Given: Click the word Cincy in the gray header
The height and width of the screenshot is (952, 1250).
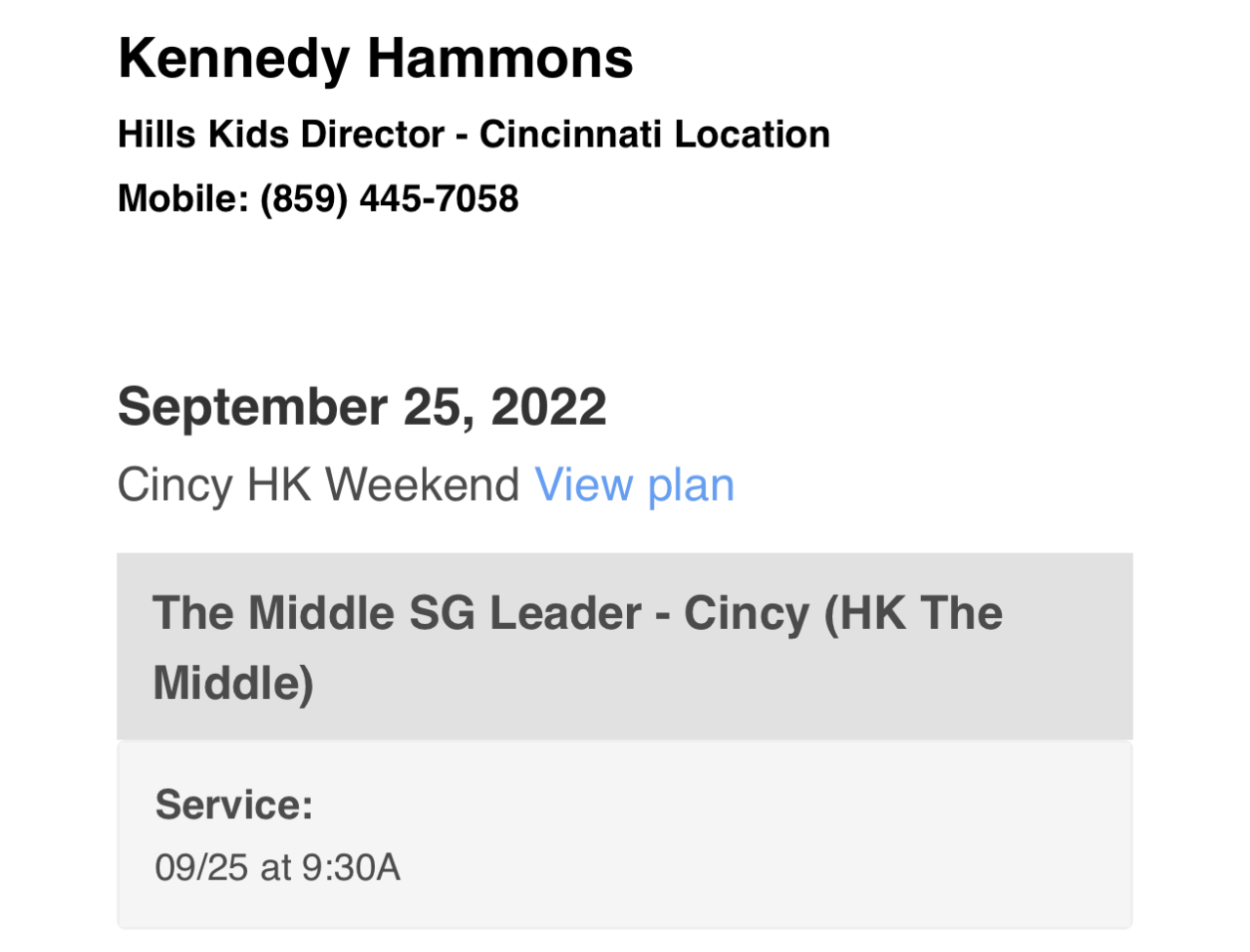Looking at the screenshot, I should coord(746,613).
